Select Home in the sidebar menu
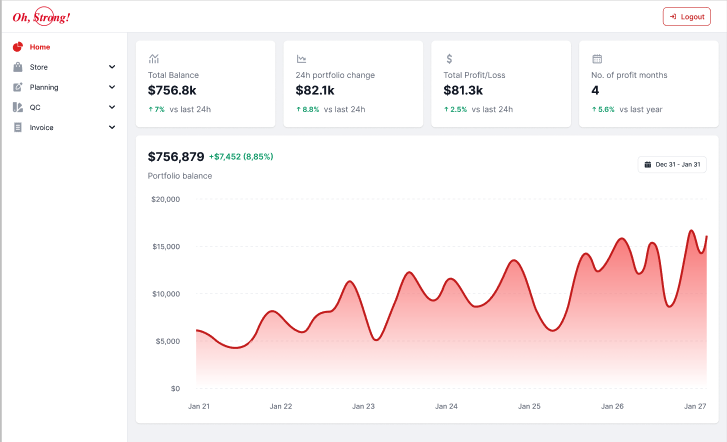Viewport: 727px width, 442px height. click(x=40, y=47)
